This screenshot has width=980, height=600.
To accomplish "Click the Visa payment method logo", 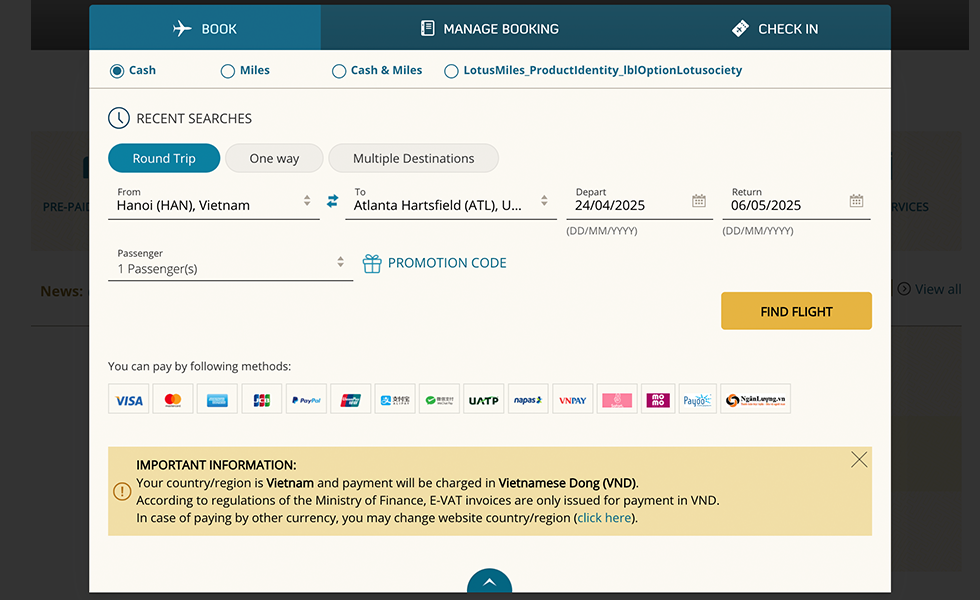I will (x=129, y=400).
